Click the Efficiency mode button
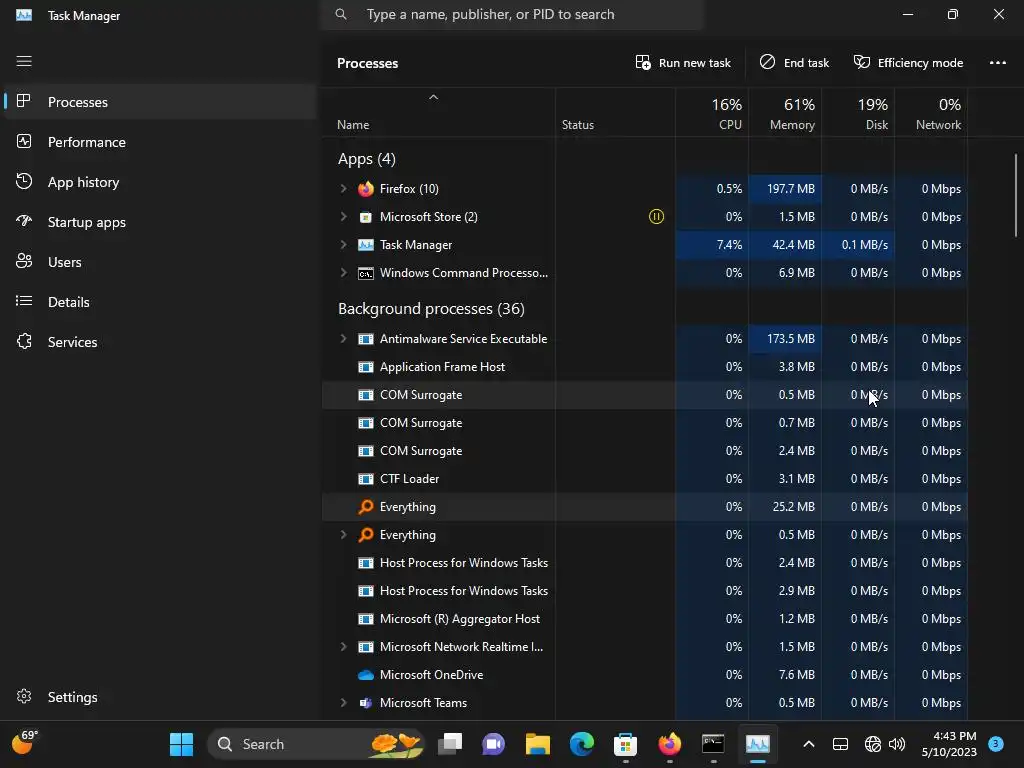1024x768 pixels. click(908, 63)
